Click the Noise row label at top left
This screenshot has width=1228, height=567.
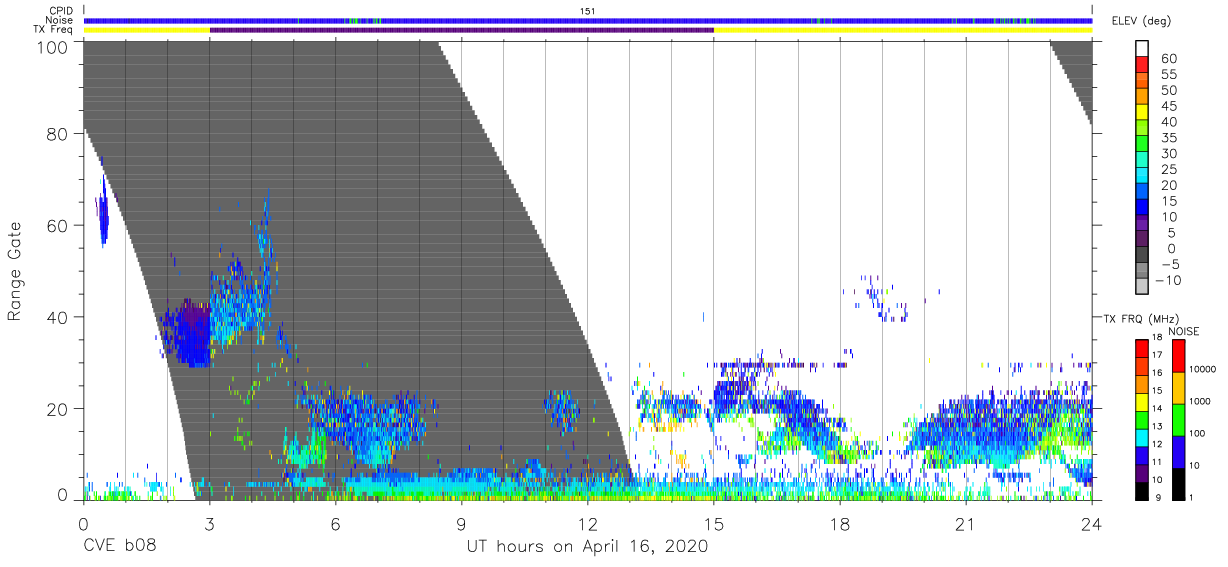[x=61, y=20]
